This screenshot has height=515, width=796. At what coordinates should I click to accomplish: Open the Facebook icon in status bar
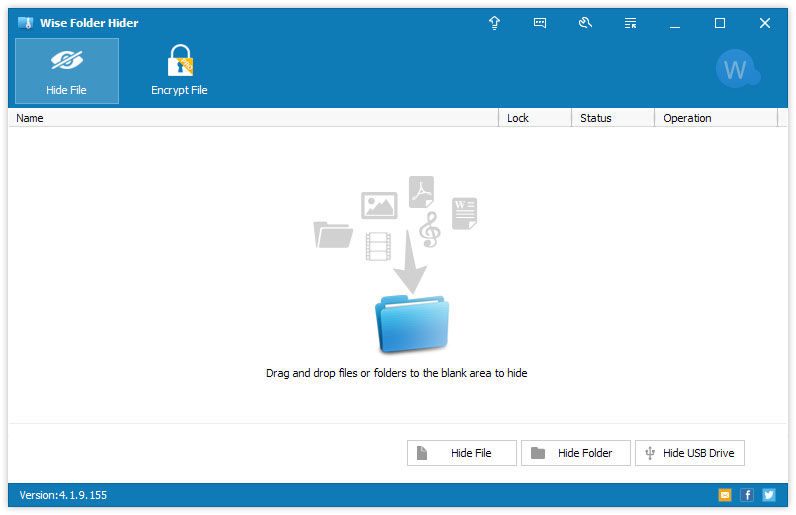[x=747, y=495]
